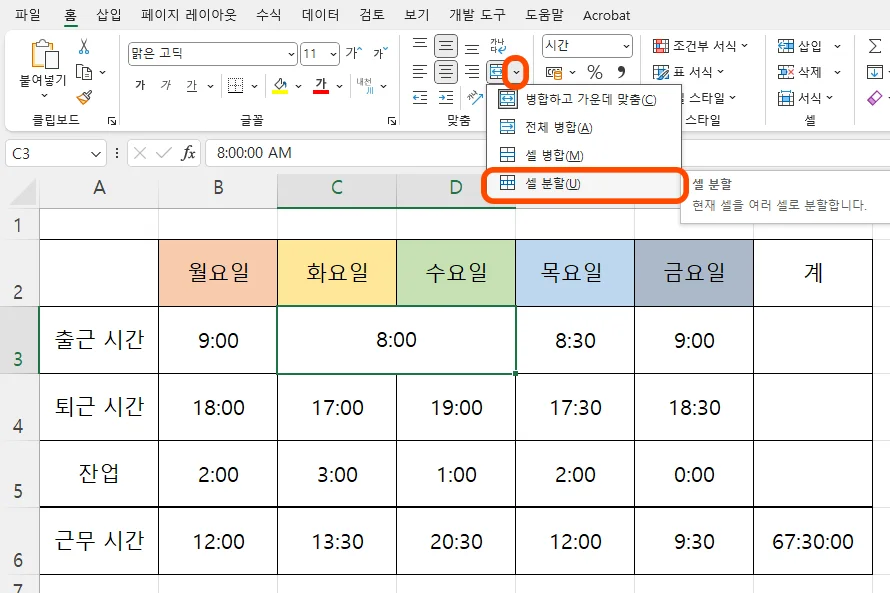Image resolution: width=890 pixels, height=593 pixels.
Task: Open the font name 맑은 고딕 dropdown
Action: click(291, 54)
